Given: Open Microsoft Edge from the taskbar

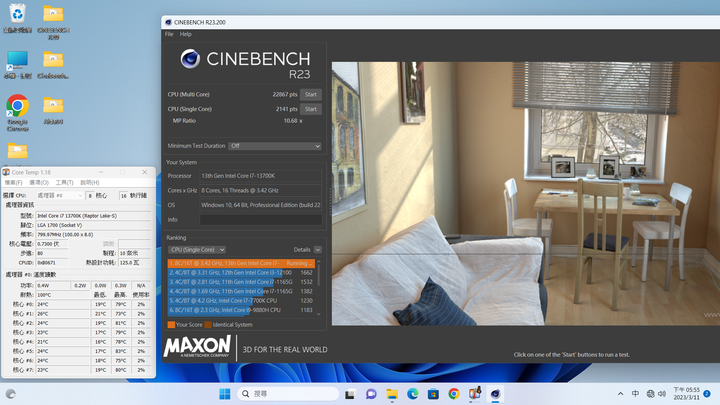Looking at the screenshot, I should pyautogui.click(x=412, y=394).
